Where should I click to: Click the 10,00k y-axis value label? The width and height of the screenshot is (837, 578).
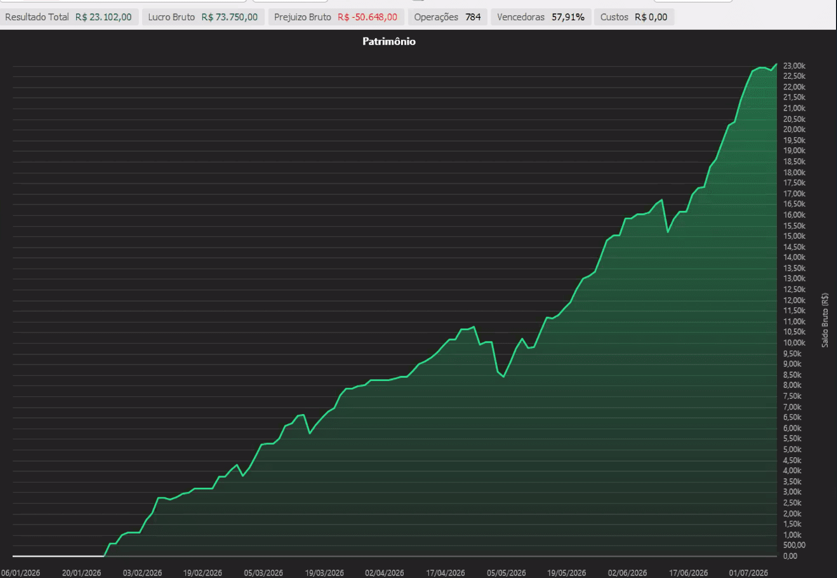(794, 343)
